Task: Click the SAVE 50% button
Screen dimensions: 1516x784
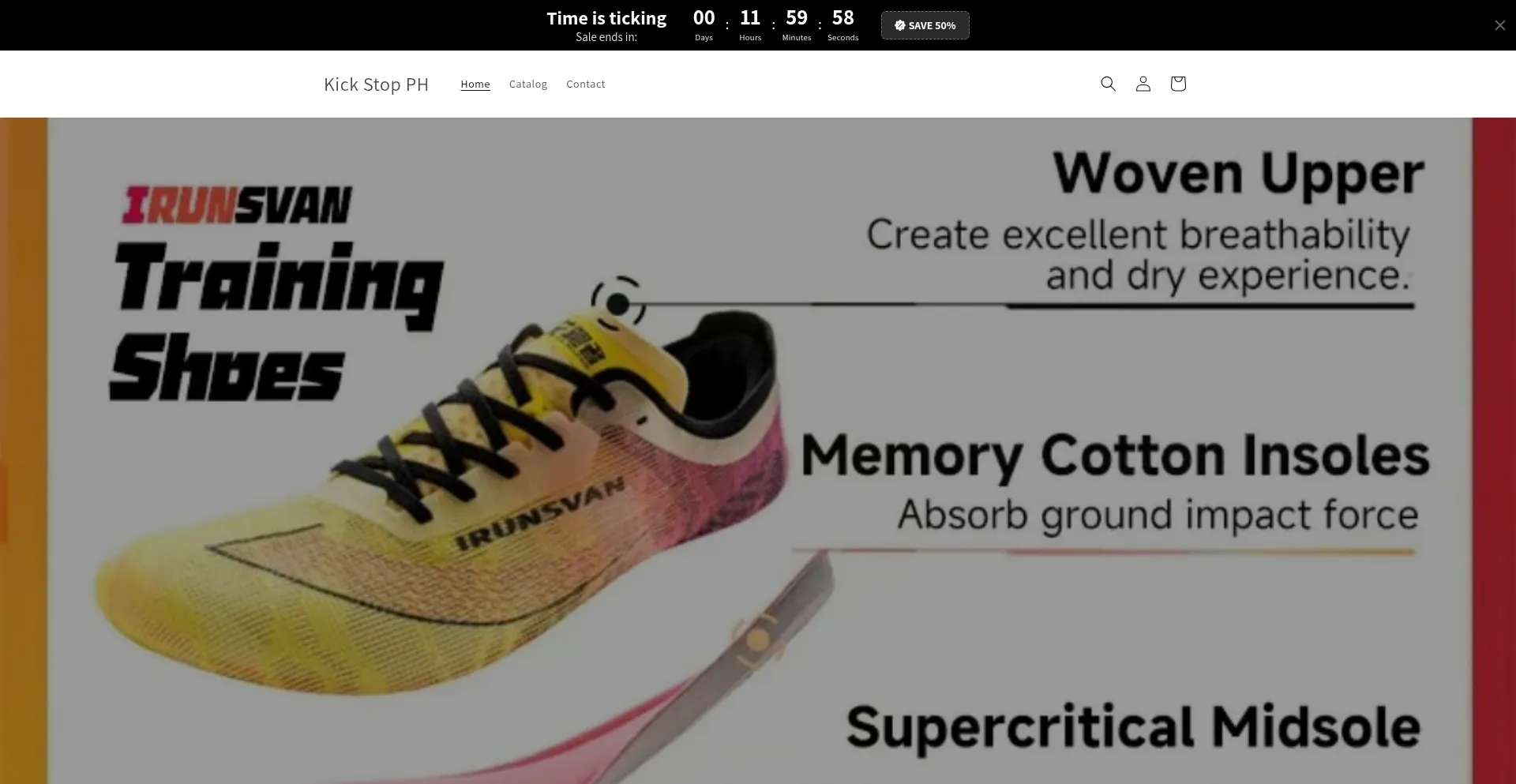Action: [925, 25]
